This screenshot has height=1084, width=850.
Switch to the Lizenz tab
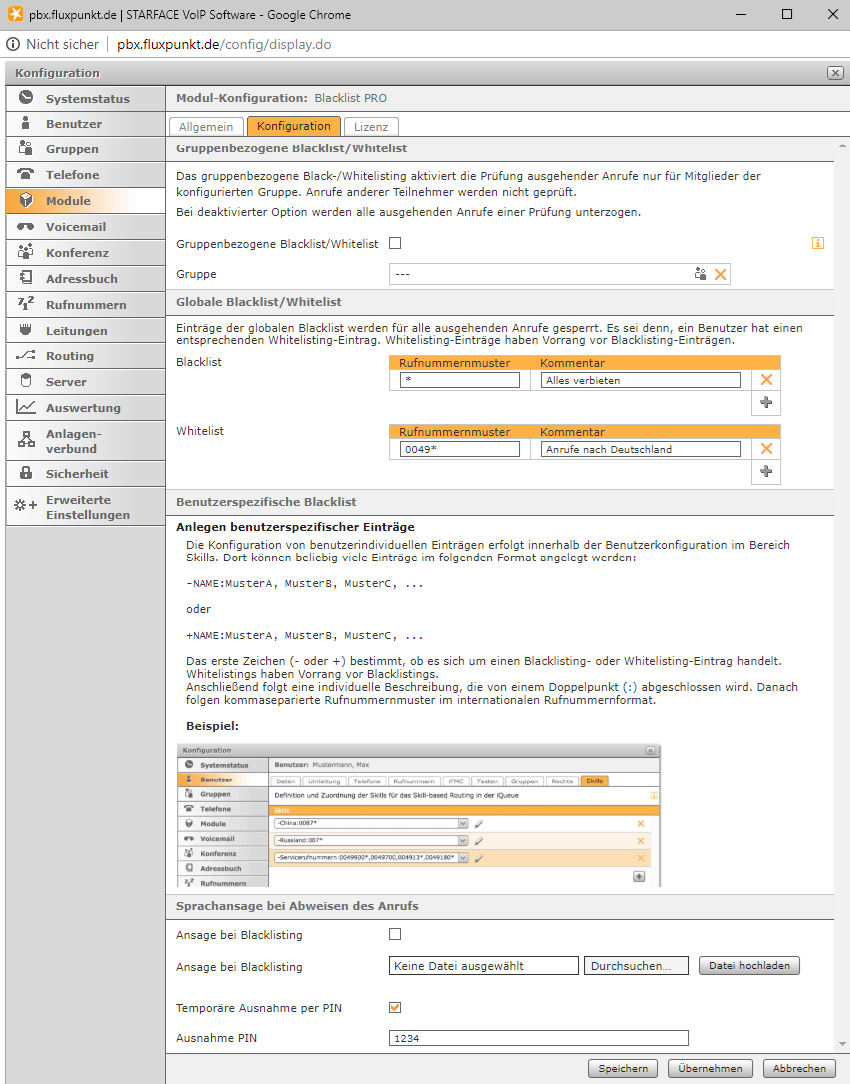pyautogui.click(x=371, y=127)
